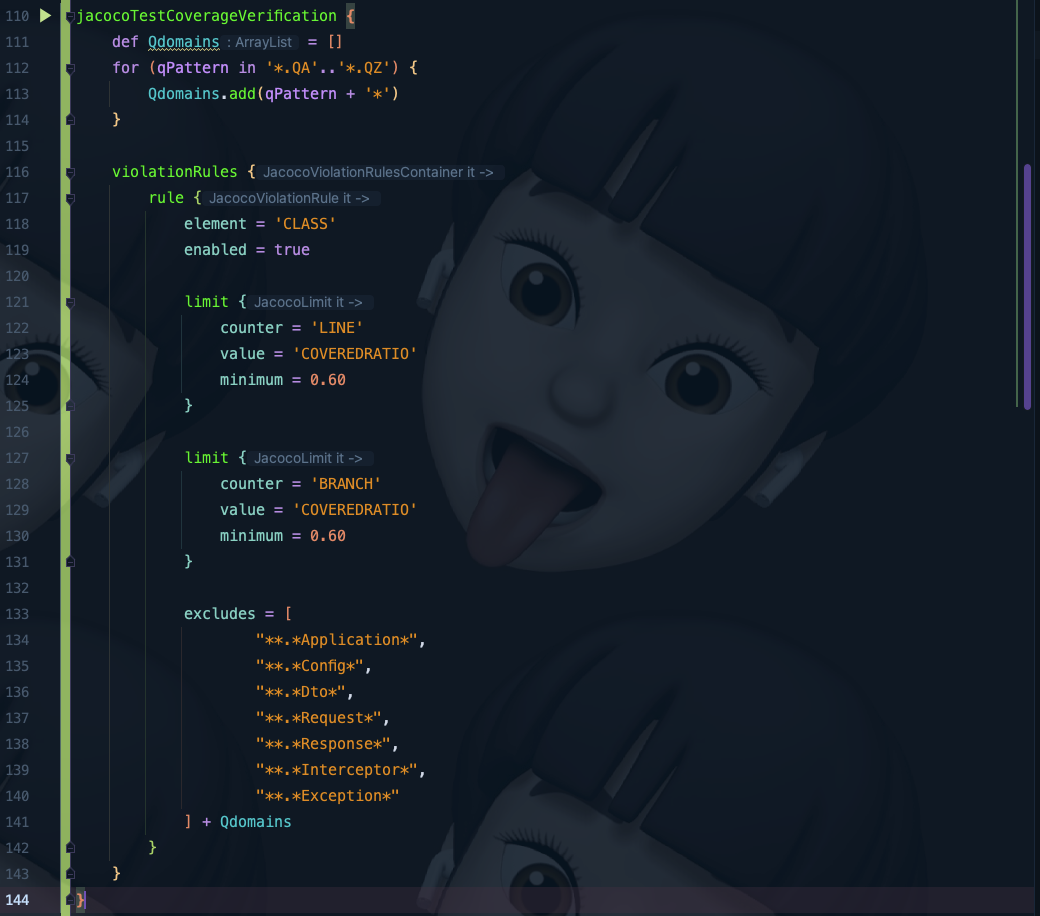Place cursor on 'CLASS' string
This screenshot has height=916, width=1040.
pyautogui.click(x=305, y=224)
